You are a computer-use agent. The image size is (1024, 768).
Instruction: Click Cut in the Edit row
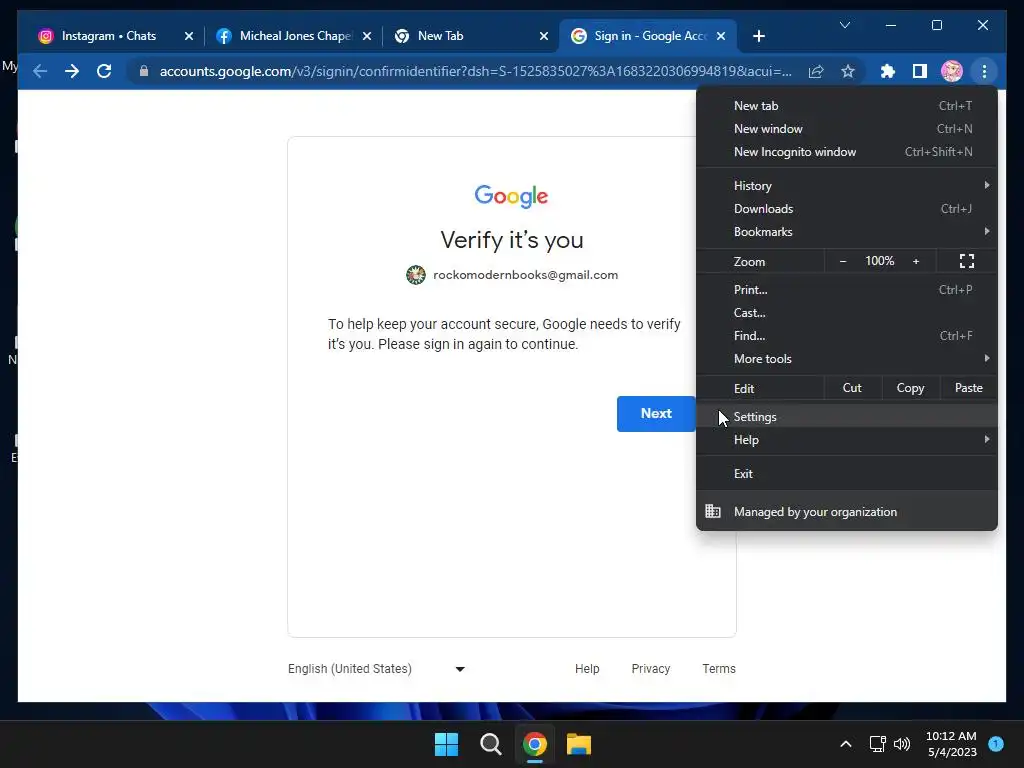pyautogui.click(x=852, y=388)
